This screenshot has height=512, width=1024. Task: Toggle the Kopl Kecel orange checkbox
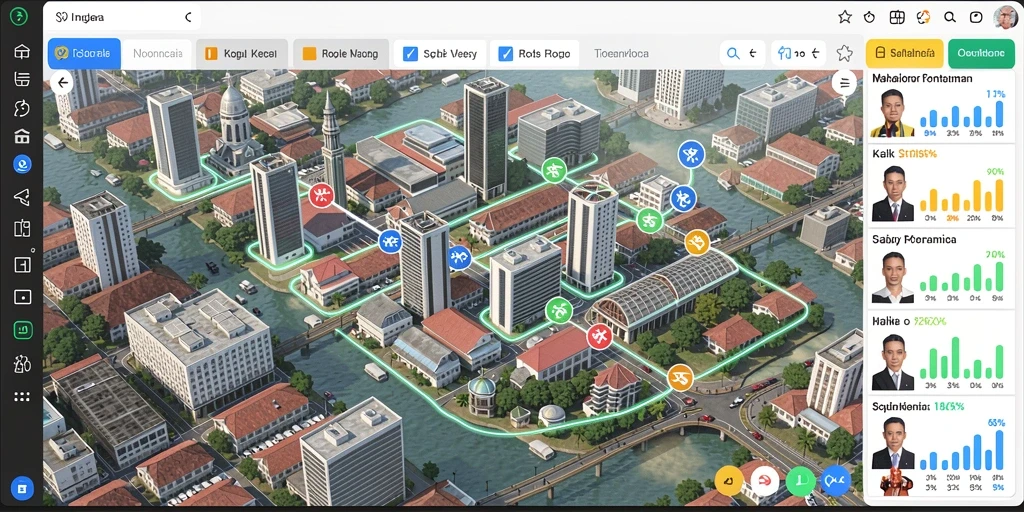click(x=210, y=54)
